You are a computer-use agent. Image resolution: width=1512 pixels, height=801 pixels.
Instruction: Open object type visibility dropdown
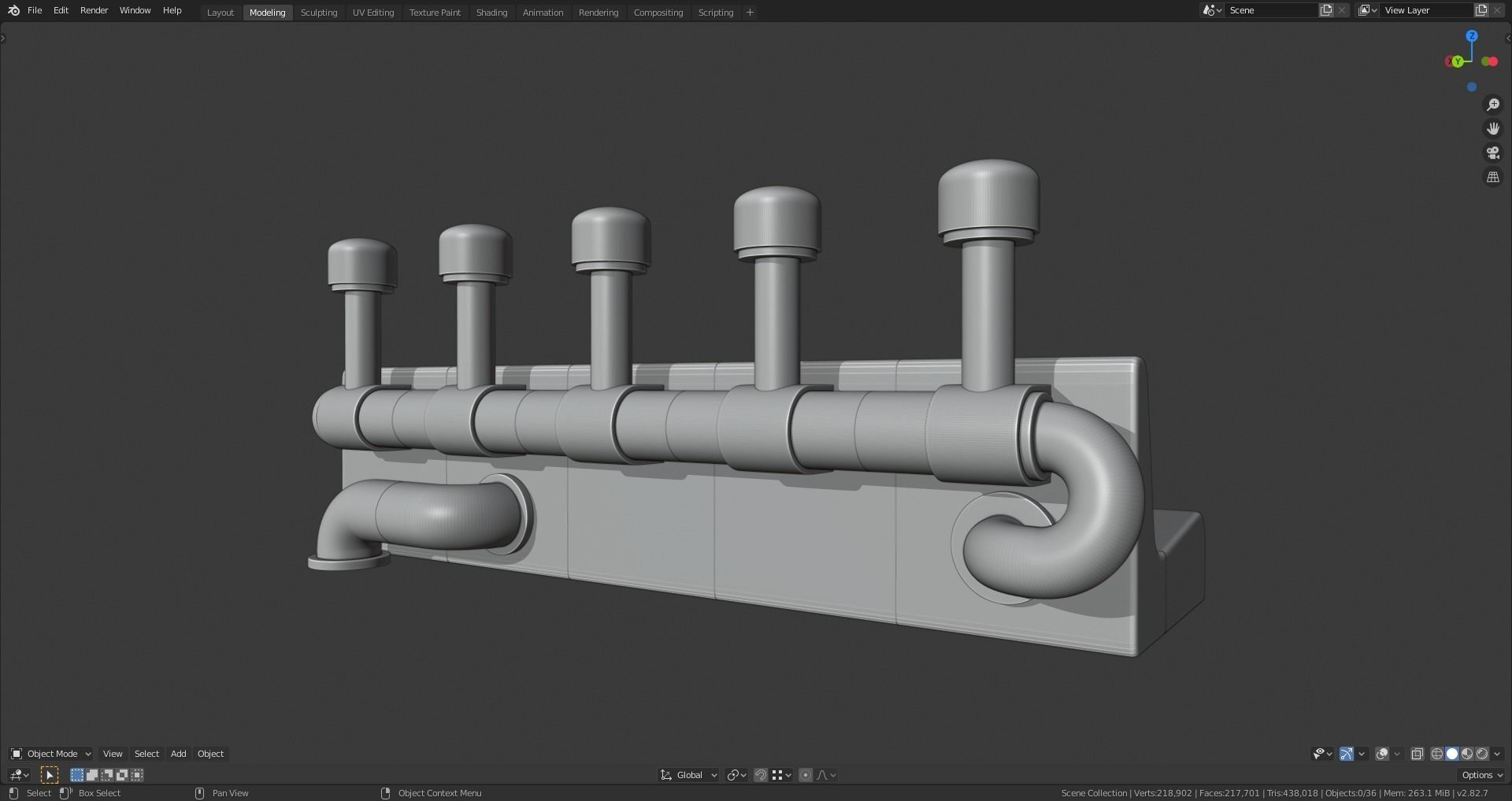pyautogui.click(x=1323, y=754)
